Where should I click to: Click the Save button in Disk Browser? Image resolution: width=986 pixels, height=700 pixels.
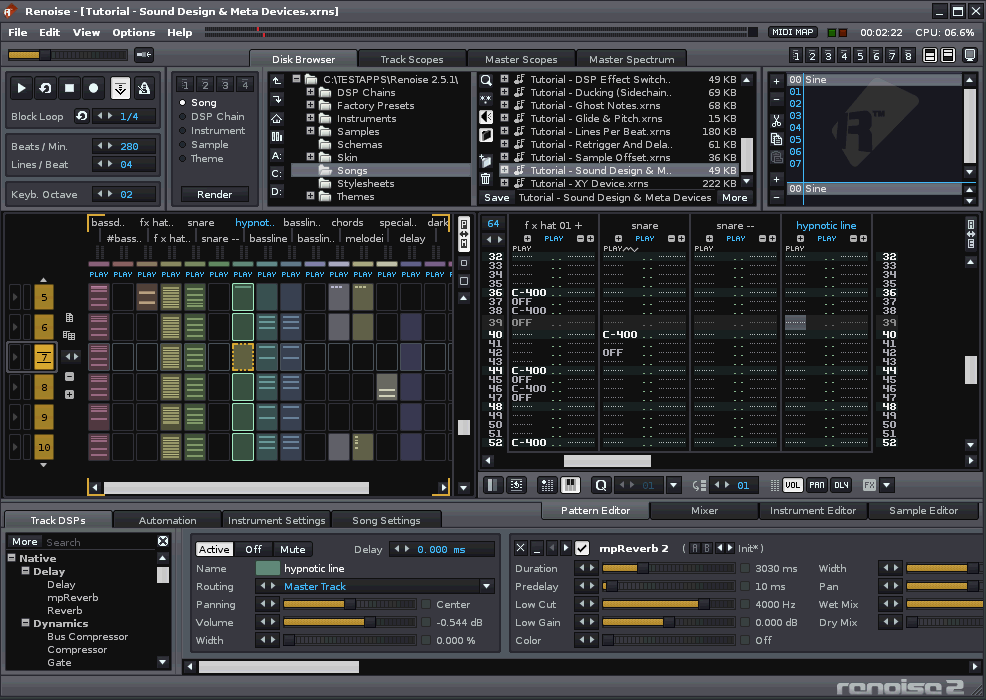tap(496, 198)
